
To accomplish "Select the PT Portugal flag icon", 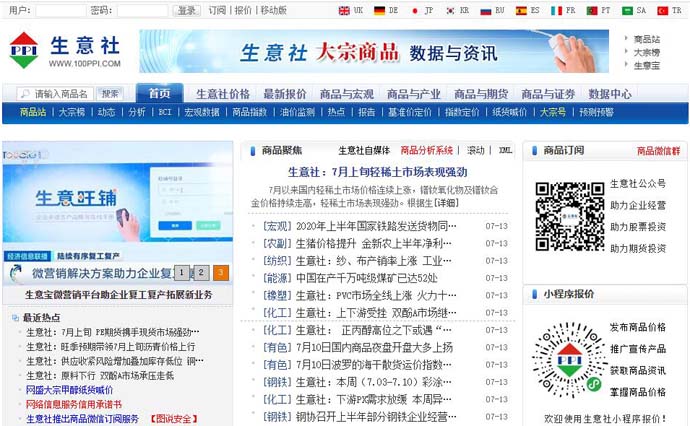I will pyautogui.click(x=592, y=11).
